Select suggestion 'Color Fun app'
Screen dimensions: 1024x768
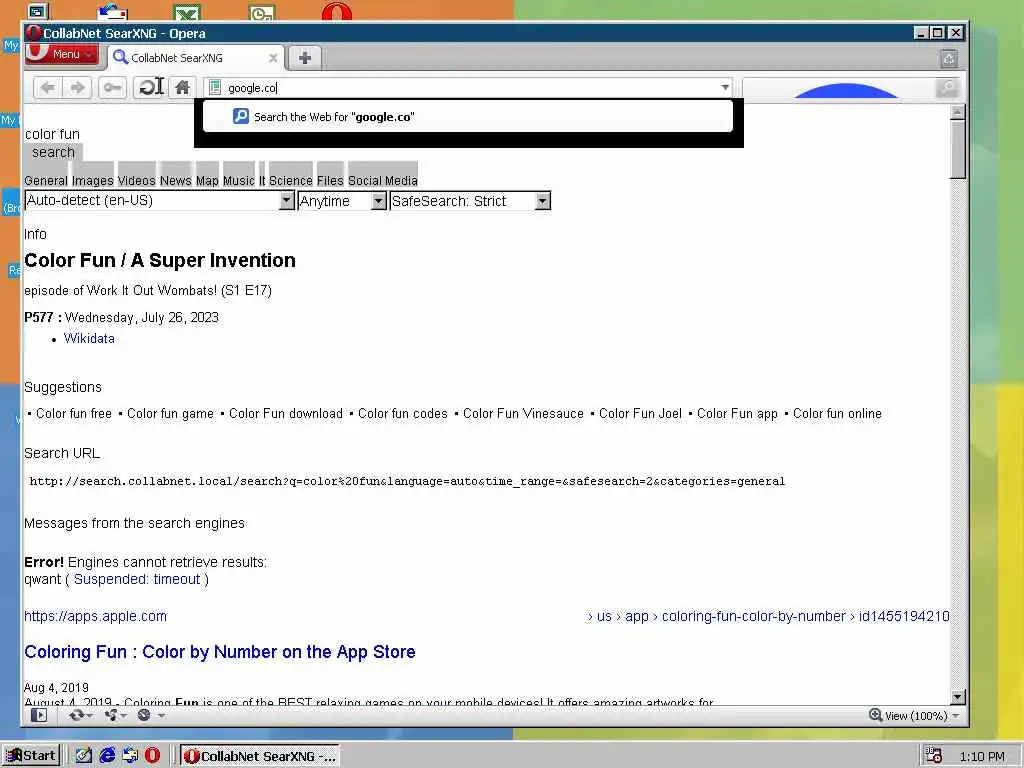tap(737, 413)
